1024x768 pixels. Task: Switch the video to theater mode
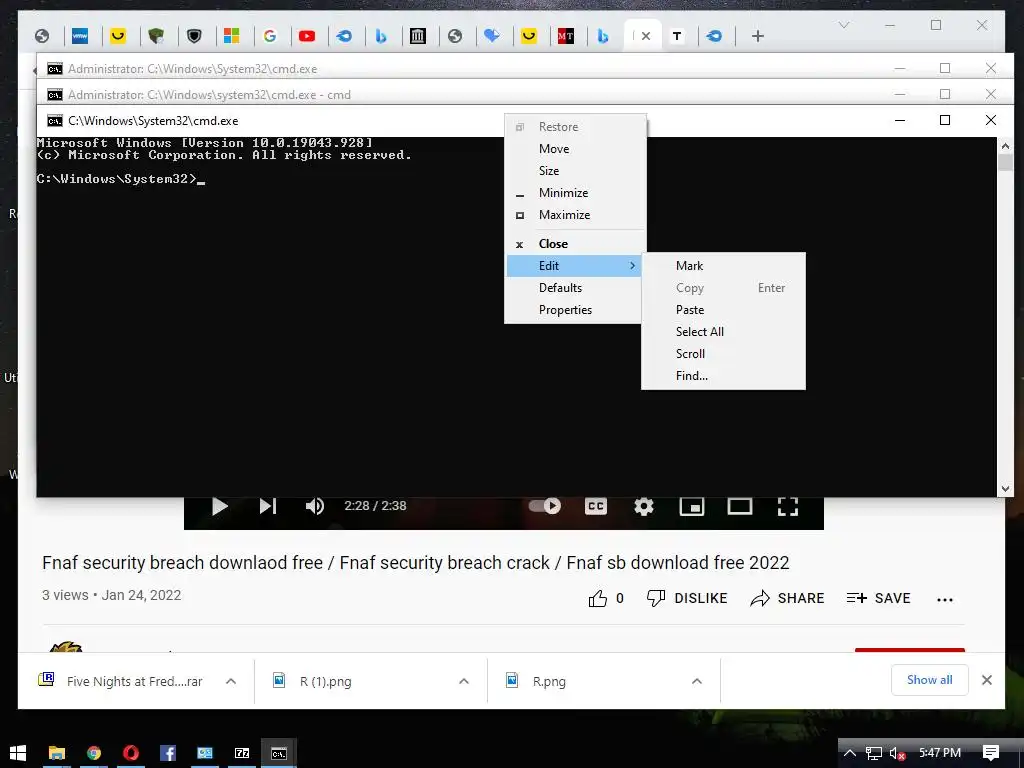740,506
